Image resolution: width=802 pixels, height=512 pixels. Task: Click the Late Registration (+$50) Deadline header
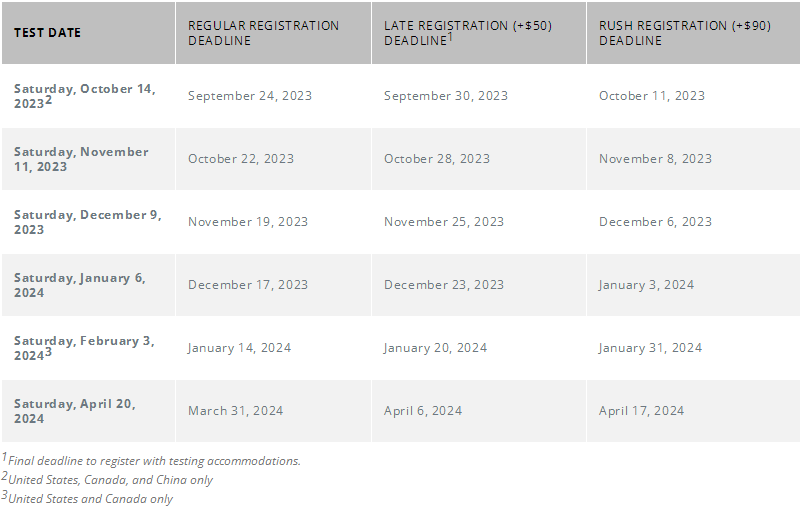coord(468,33)
